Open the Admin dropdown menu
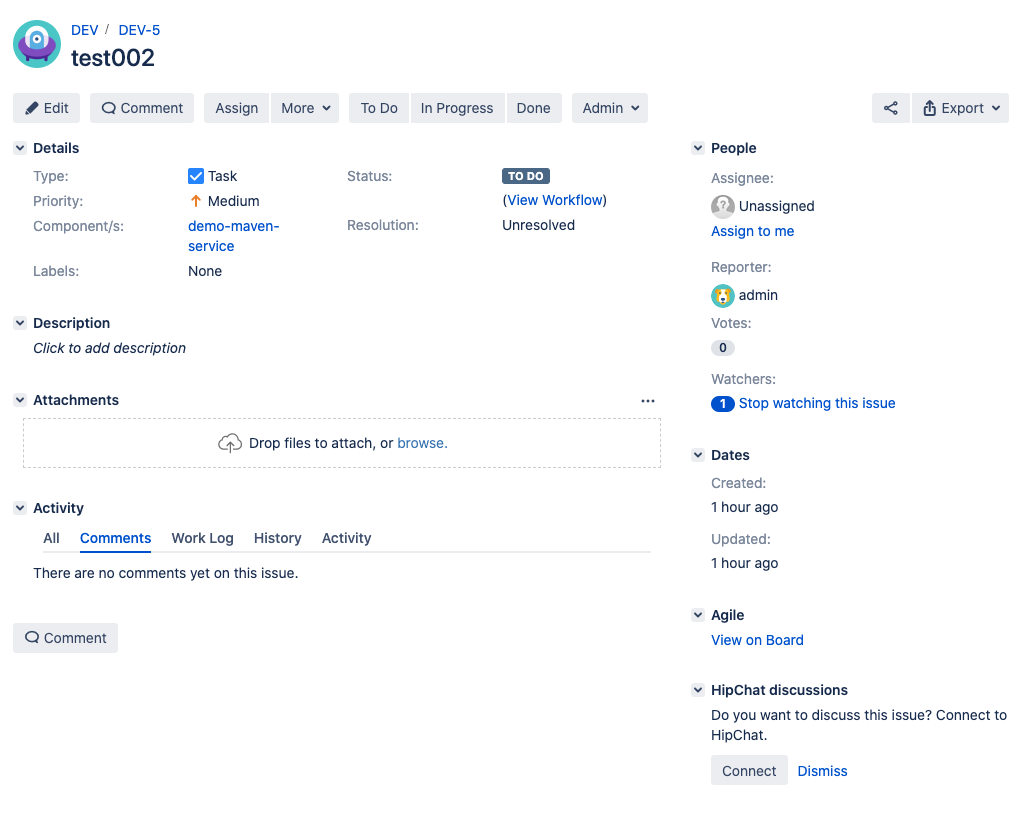The width and height of the screenshot is (1023, 814). click(x=609, y=108)
